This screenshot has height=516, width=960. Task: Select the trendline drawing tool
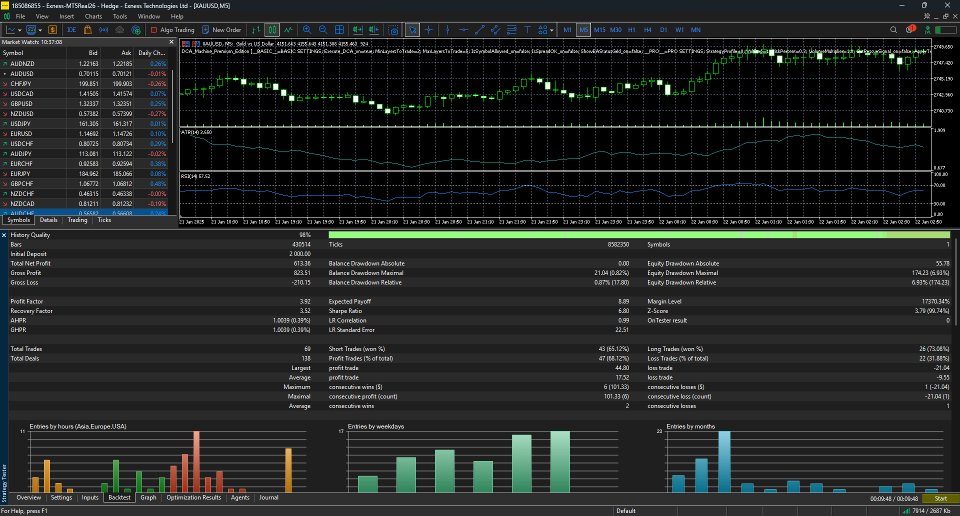[479, 29]
